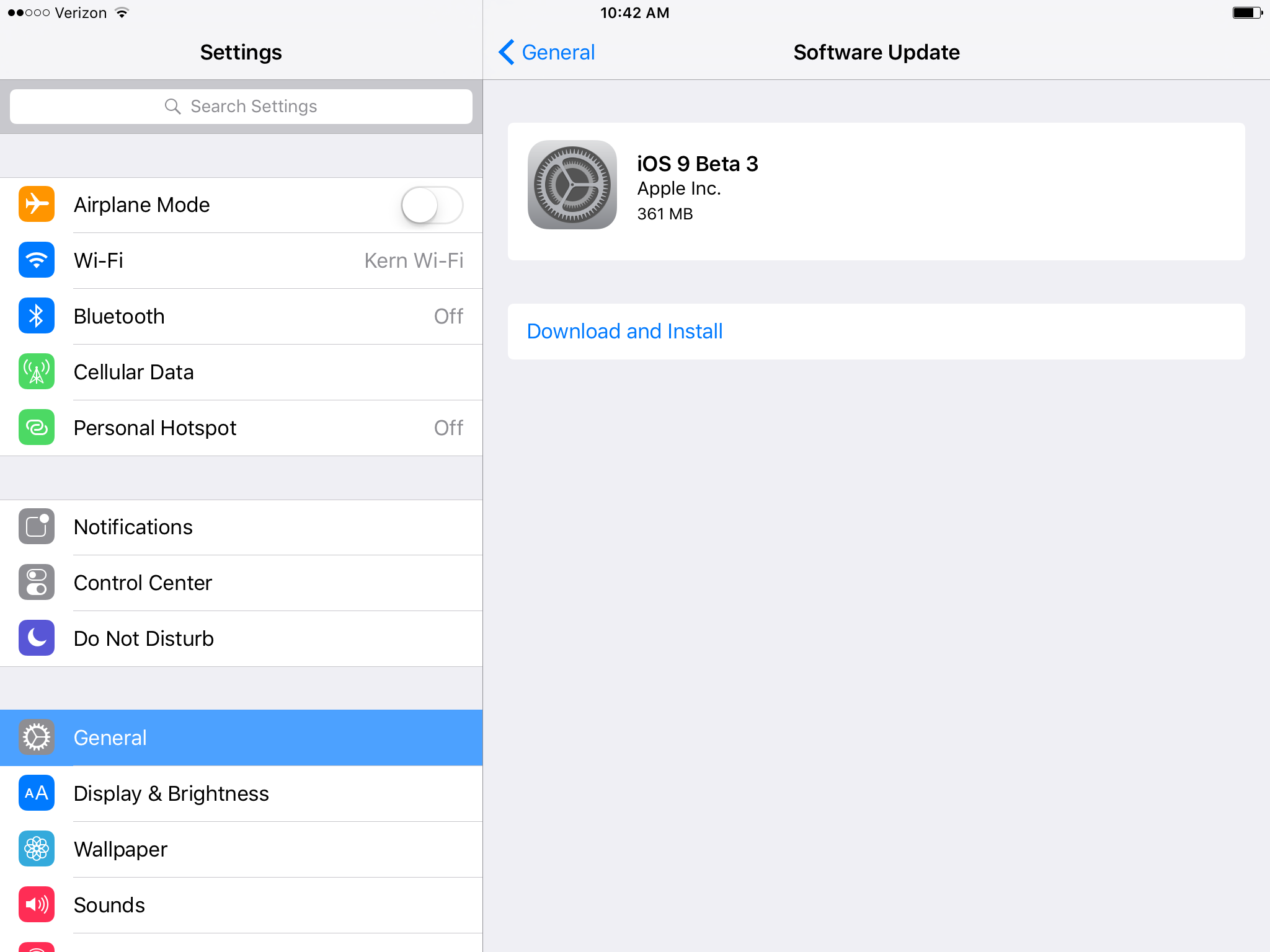Tap the Bluetooth icon in sidebar
Viewport: 1270px width, 952px height.
click(x=37, y=315)
